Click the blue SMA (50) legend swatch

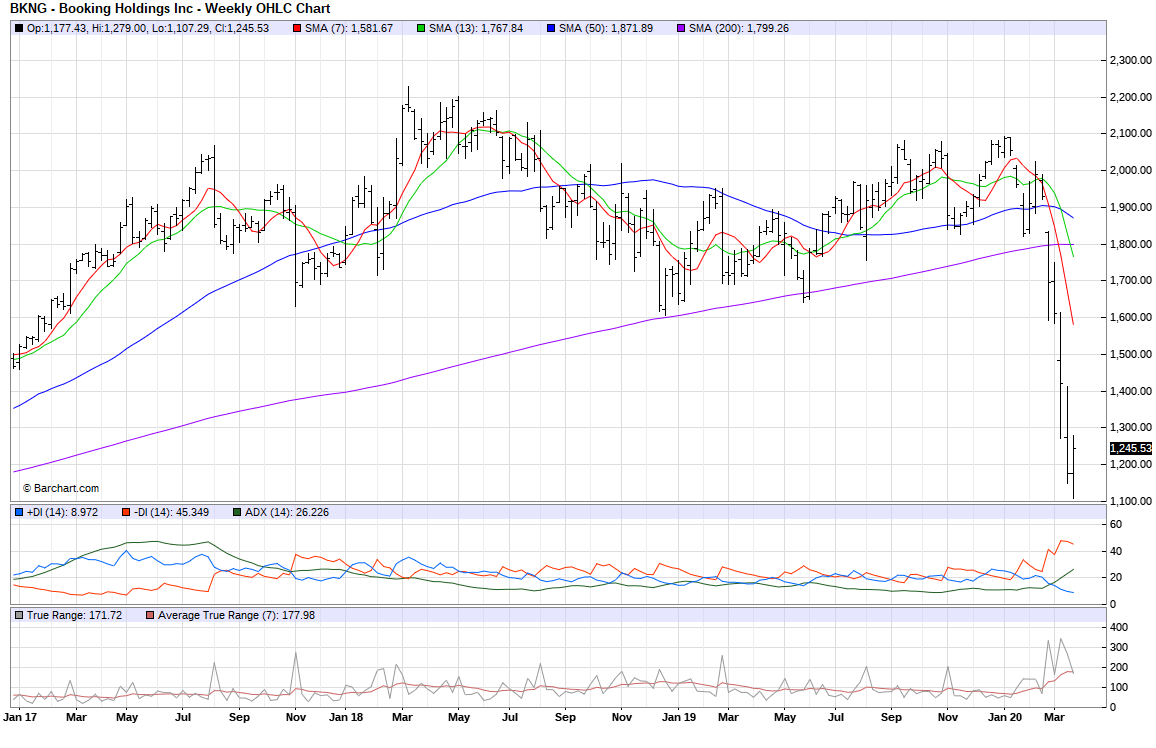tap(551, 28)
